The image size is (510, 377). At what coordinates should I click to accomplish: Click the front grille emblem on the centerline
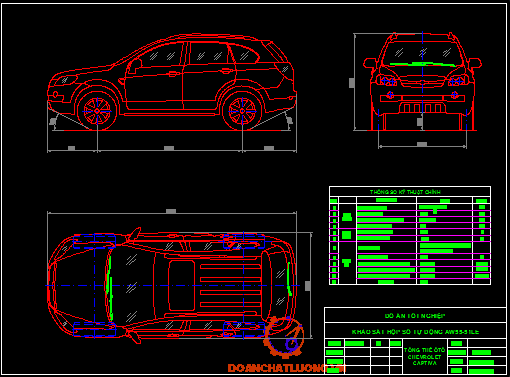coord(423,81)
